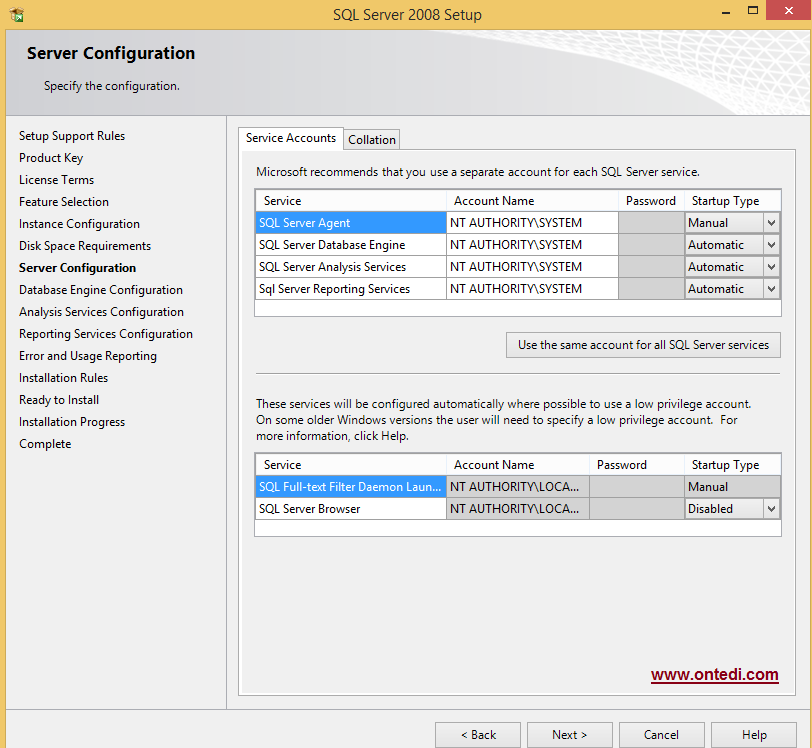Open Startup Type dropdown for SQL Server Analysis Services
This screenshot has width=812, height=748.
tap(771, 267)
